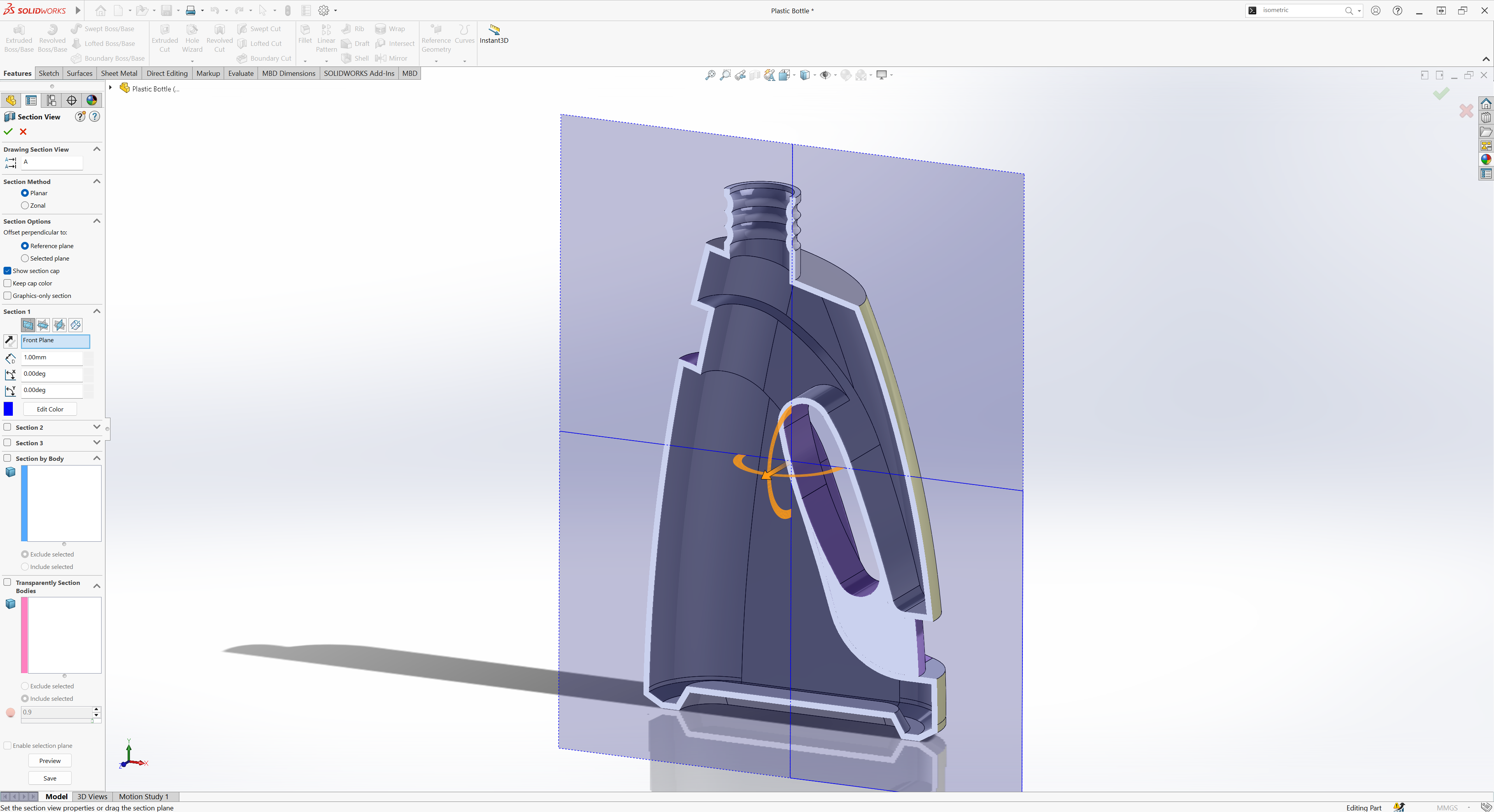This screenshot has width=1494, height=812.
Task: Accept section view with green checkmark
Action: coord(8,131)
